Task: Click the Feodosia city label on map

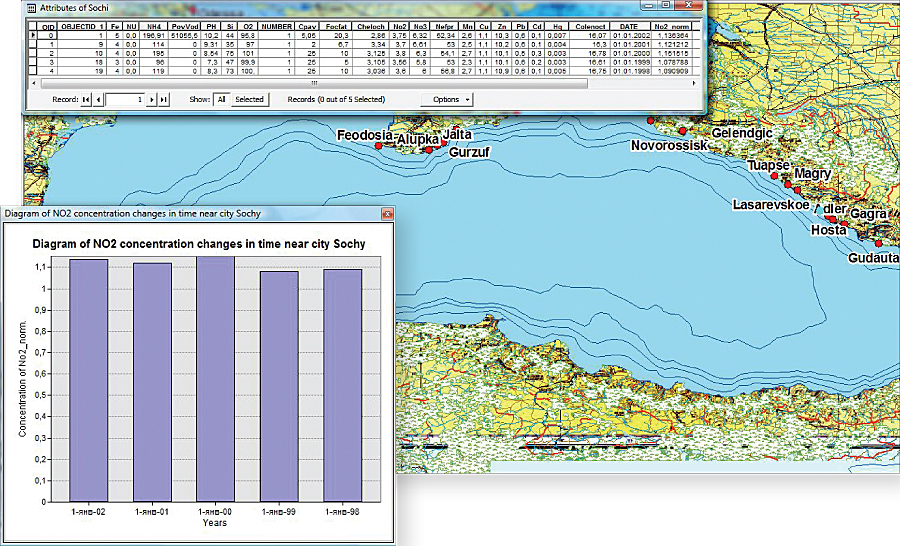Action: coord(365,135)
